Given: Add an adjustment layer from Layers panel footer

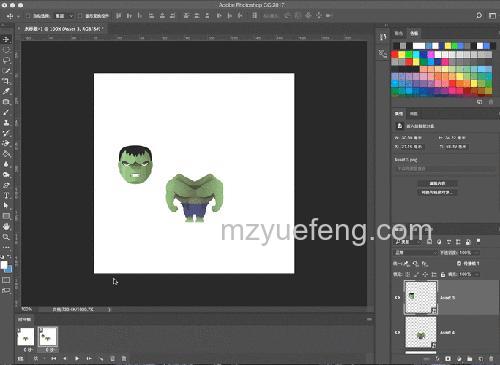Looking at the screenshot, I should pyautogui.click(x=459, y=359).
